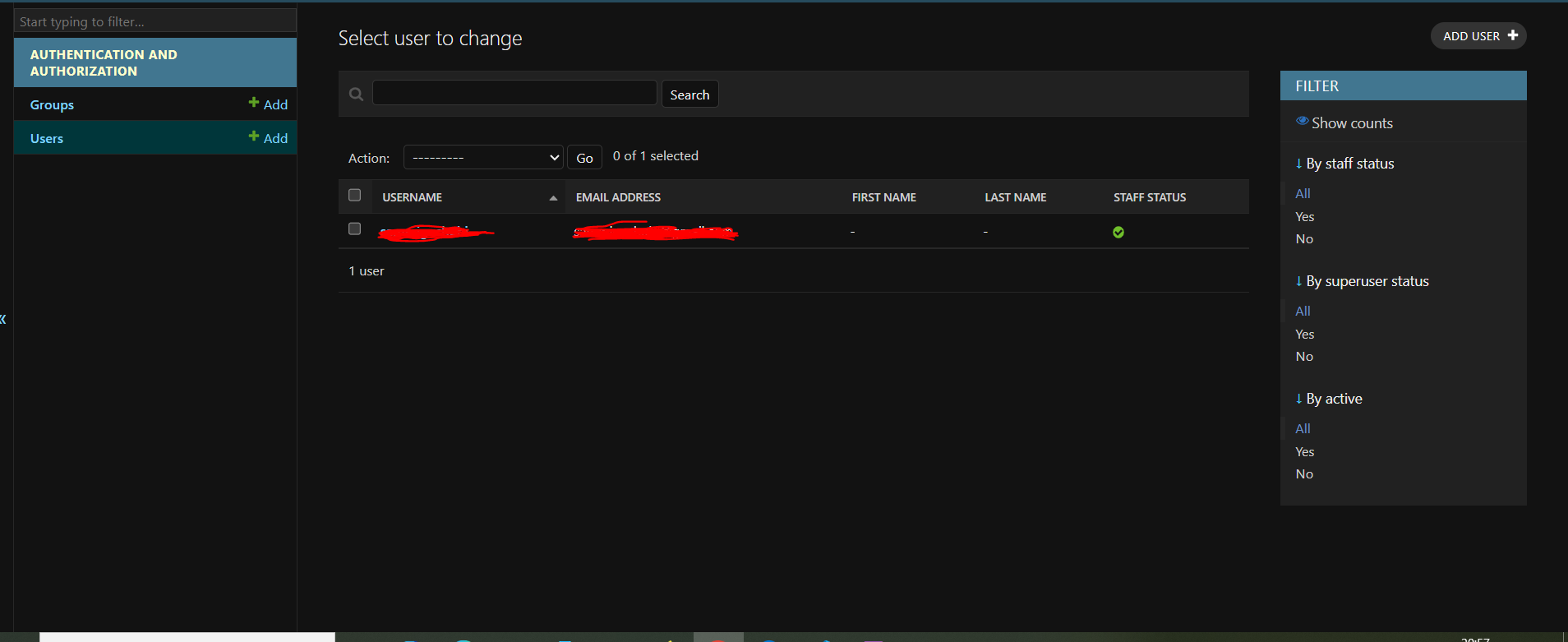Viewport: 1568px width, 642px height.
Task: Click the eye icon next to Show counts
Action: click(x=1302, y=122)
